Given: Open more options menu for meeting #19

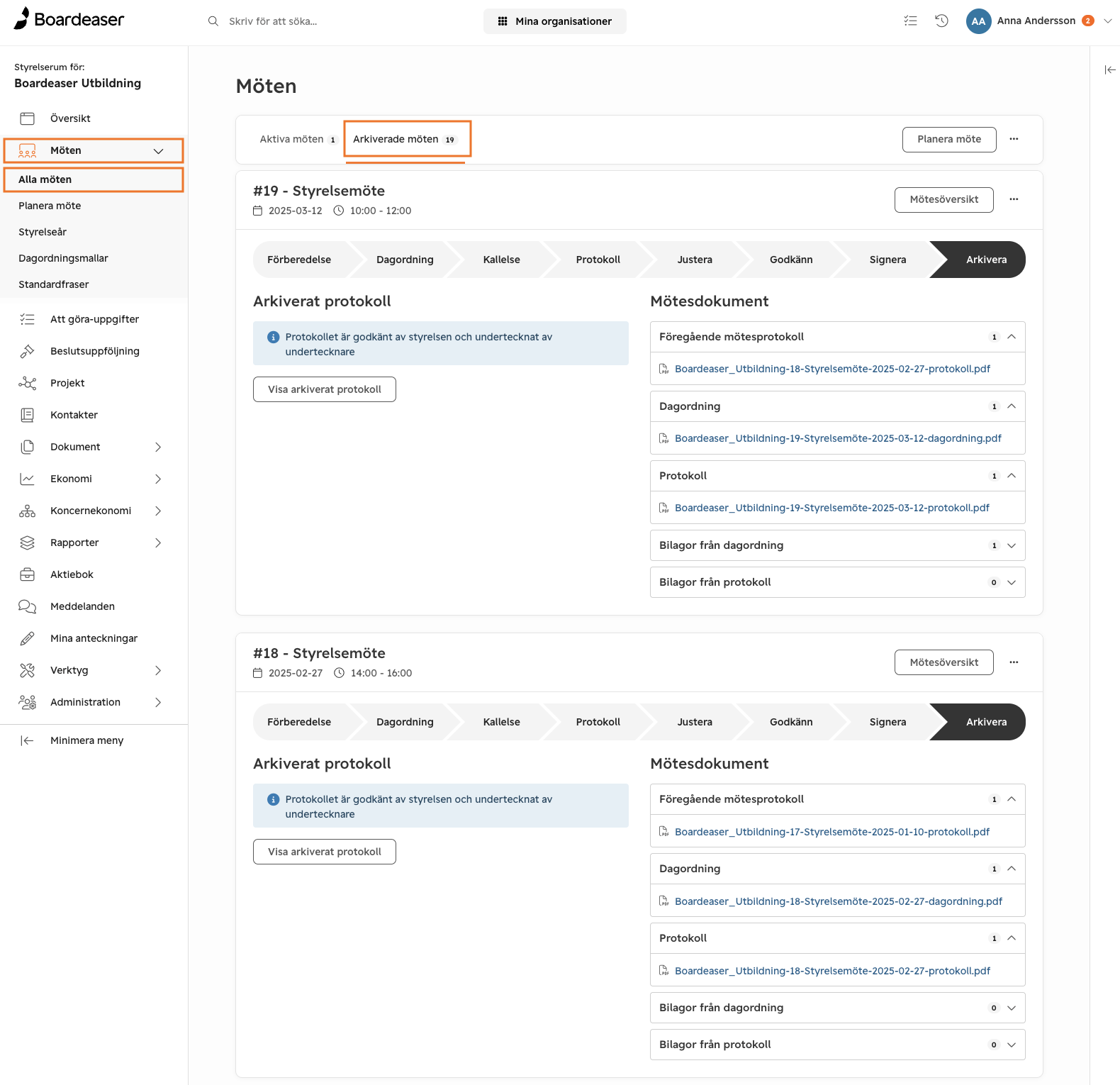Looking at the screenshot, I should coord(1014,200).
